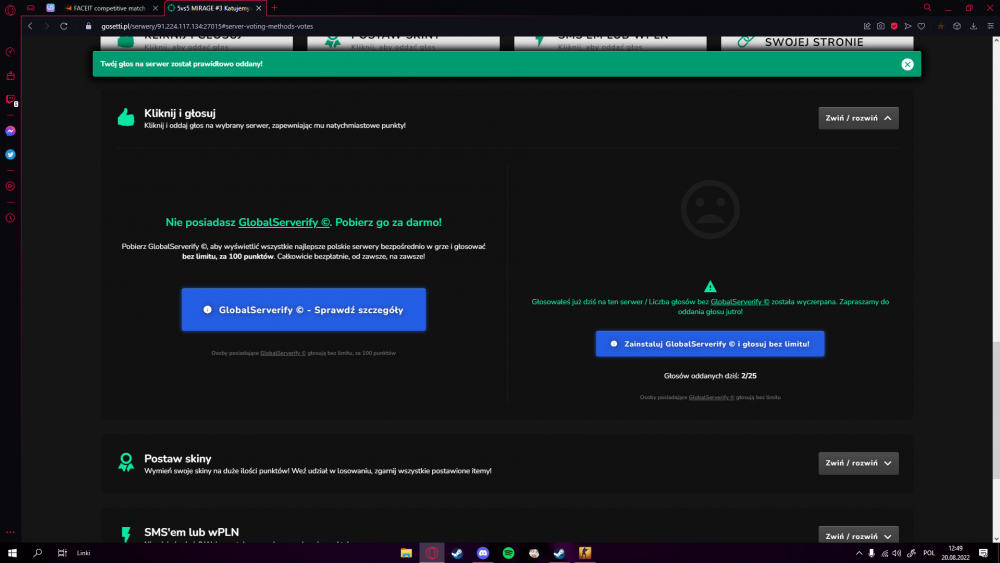The width and height of the screenshot is (1000, 563).
Task: Open Spotify from the taskbar
Action: (x=508, y=553)
